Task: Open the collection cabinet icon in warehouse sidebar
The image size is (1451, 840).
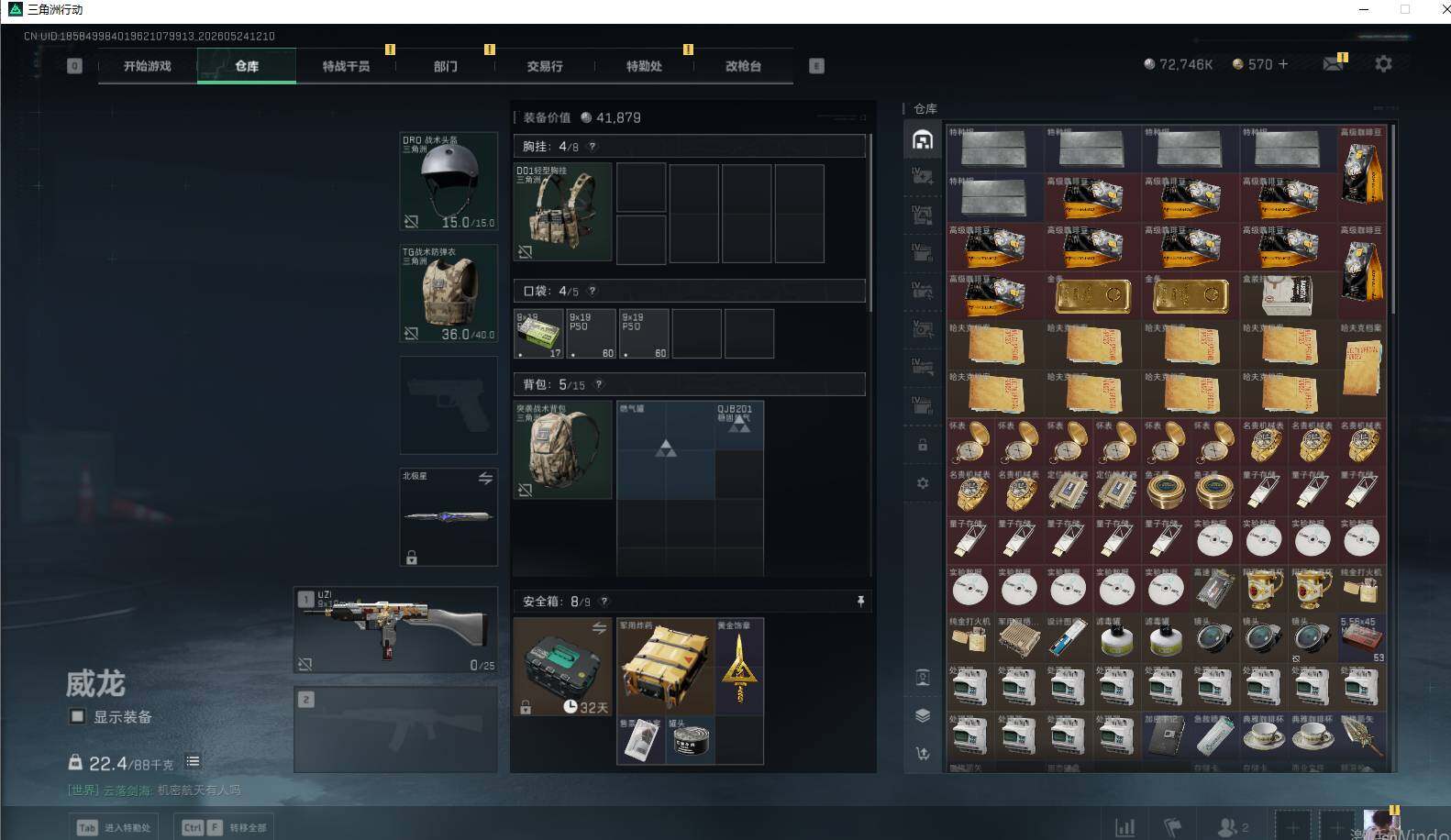Action: (923, 678)
